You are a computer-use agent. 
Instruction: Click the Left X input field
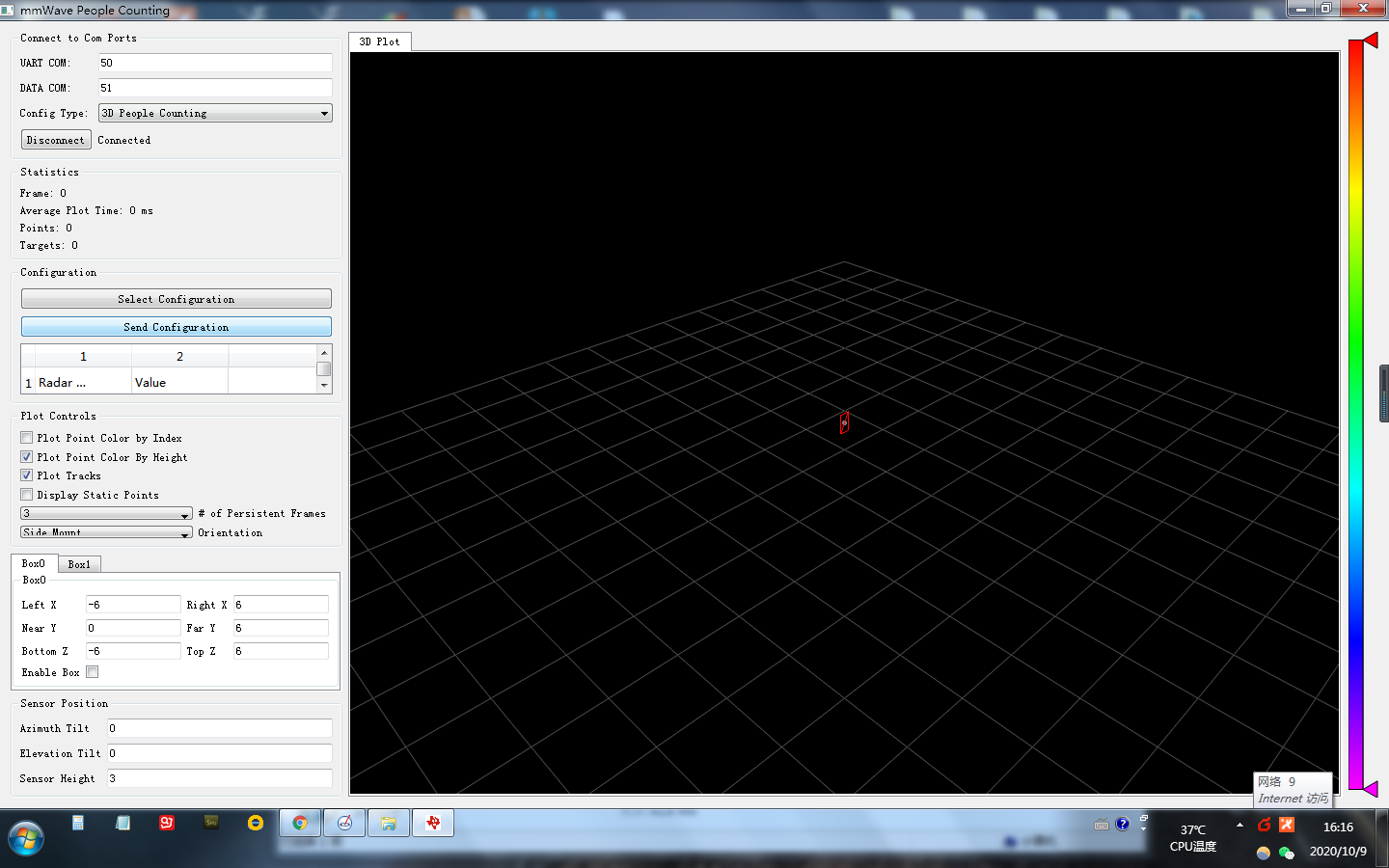point(133,605)
